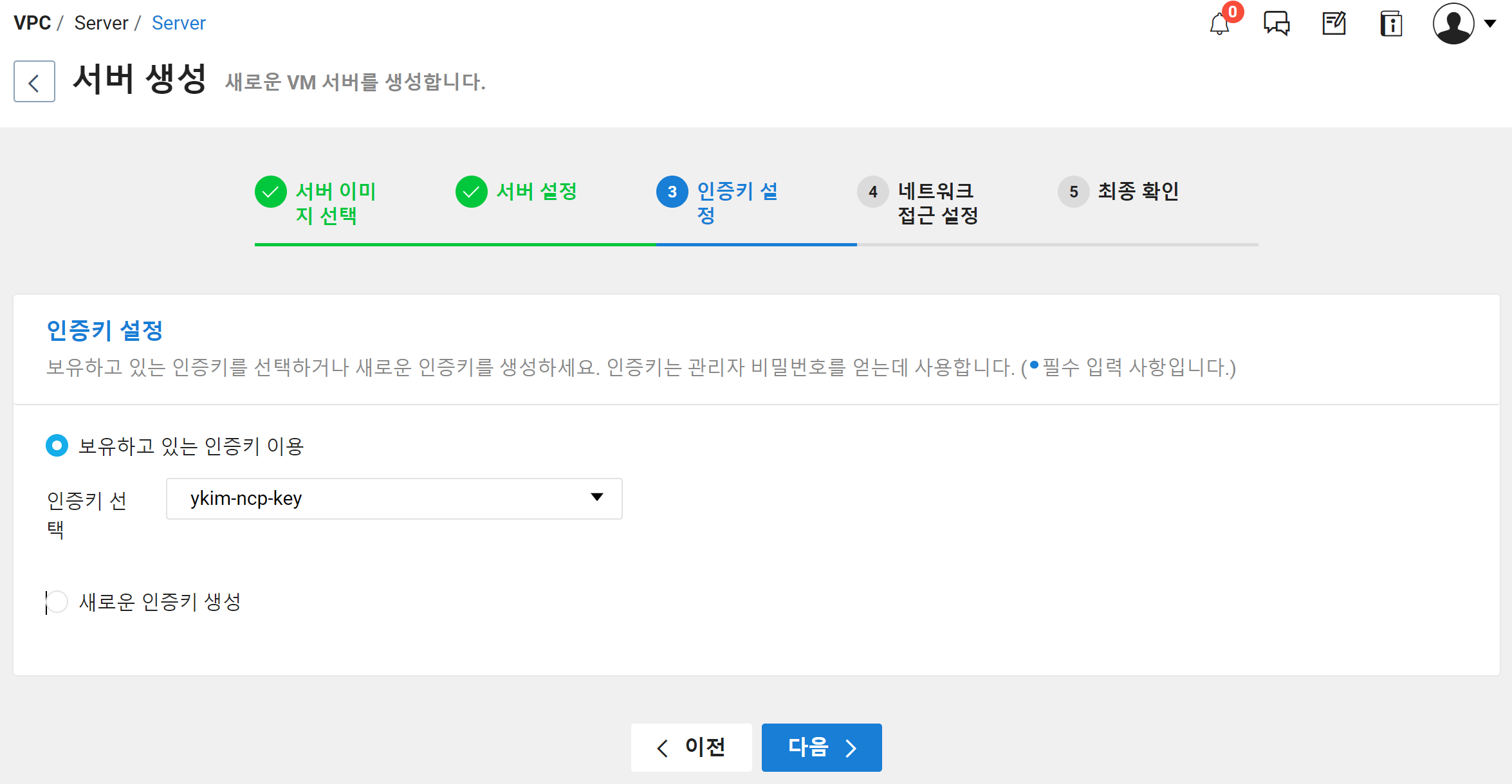Open the Server breadcrumb link in blue
Viewport: 1512px width, 784px height.
click(x=178, y=23)
